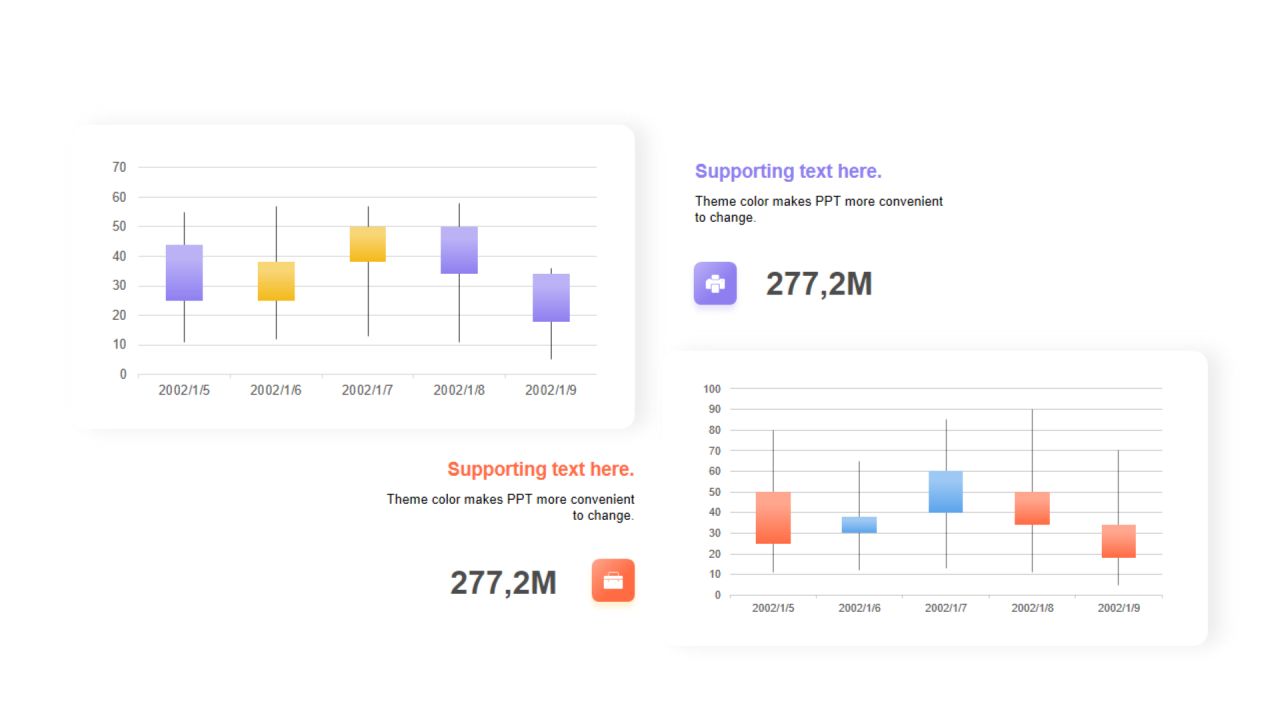This screenshot has height=720, width=1280.
Task: Click the '277,2M' value beside printer icon
Action: click(819, 284)
